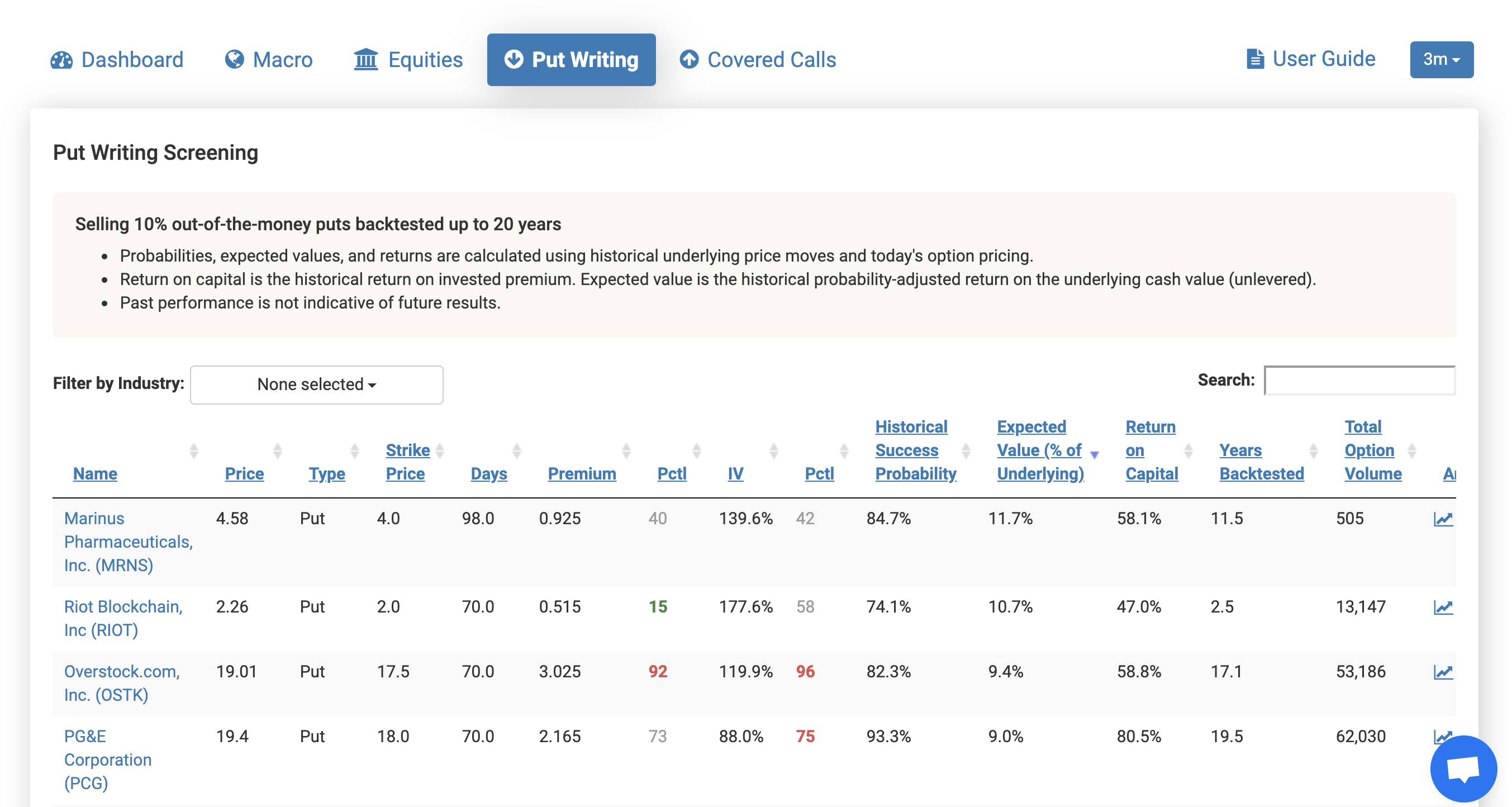The width and height of the screenshot is (1512, 807).
Task: Click the Covered Calls up-arrow icon
Action: (x=689, y=59)
